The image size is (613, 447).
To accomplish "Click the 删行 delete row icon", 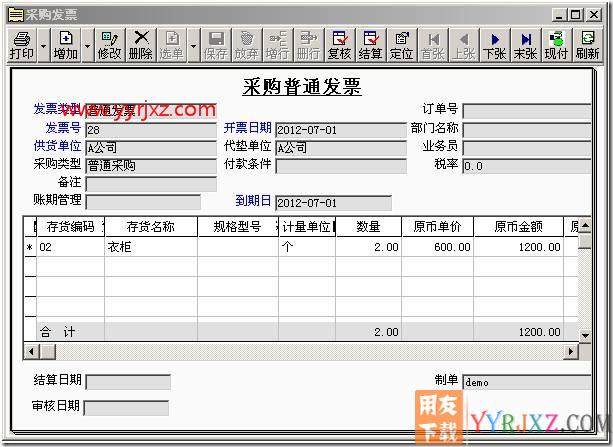I will [308, 45].
